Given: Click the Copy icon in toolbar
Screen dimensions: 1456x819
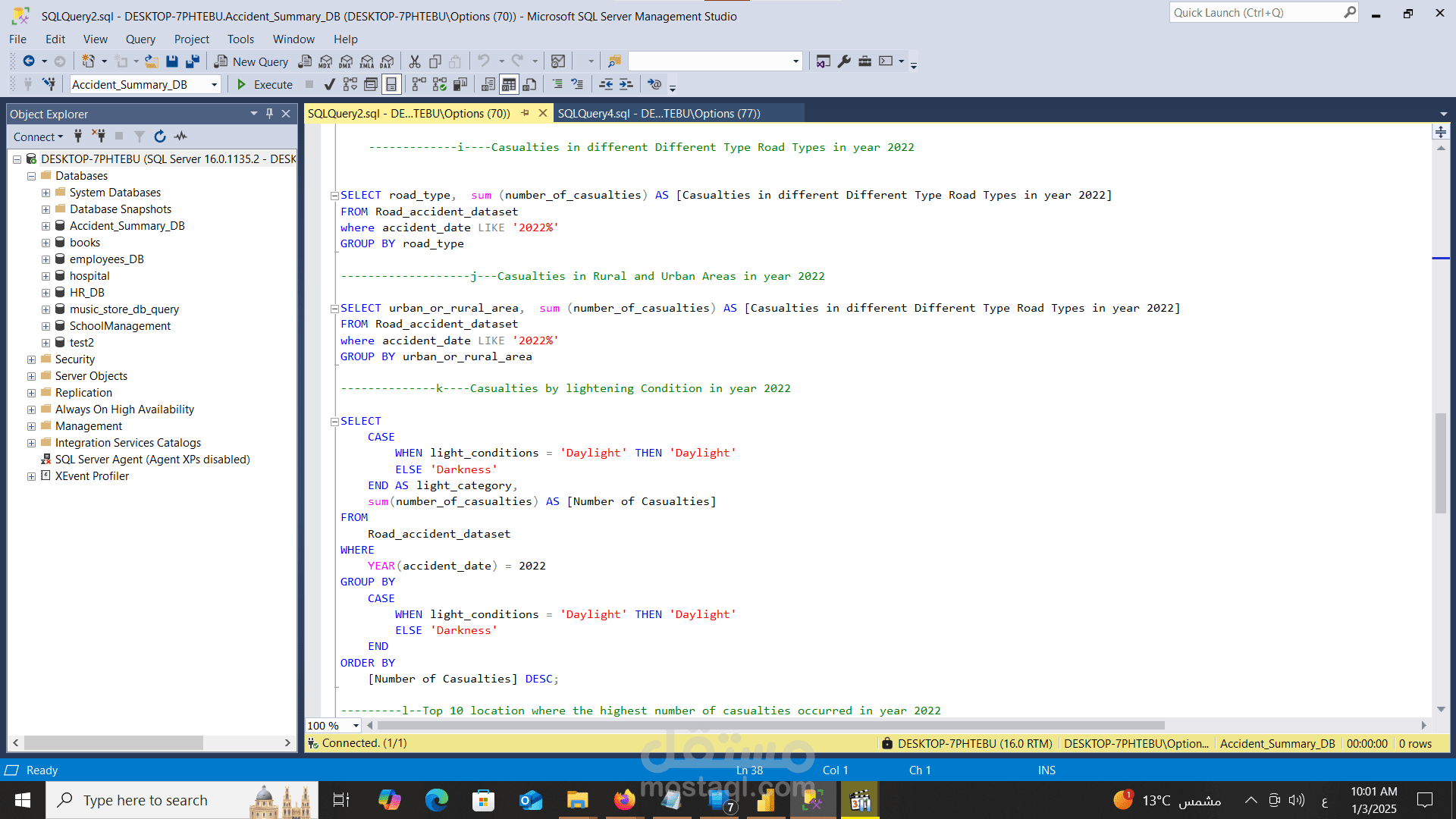Looking at the screenshot, I should (435, 61).
